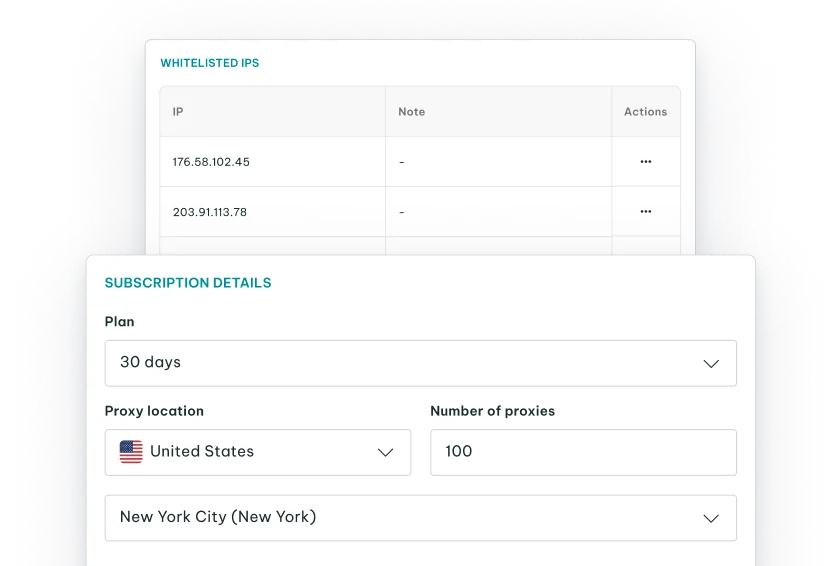Click the Whitelisted IPs section heading
The width and height of the screenshot is (830, 566).
click(210, 63)
